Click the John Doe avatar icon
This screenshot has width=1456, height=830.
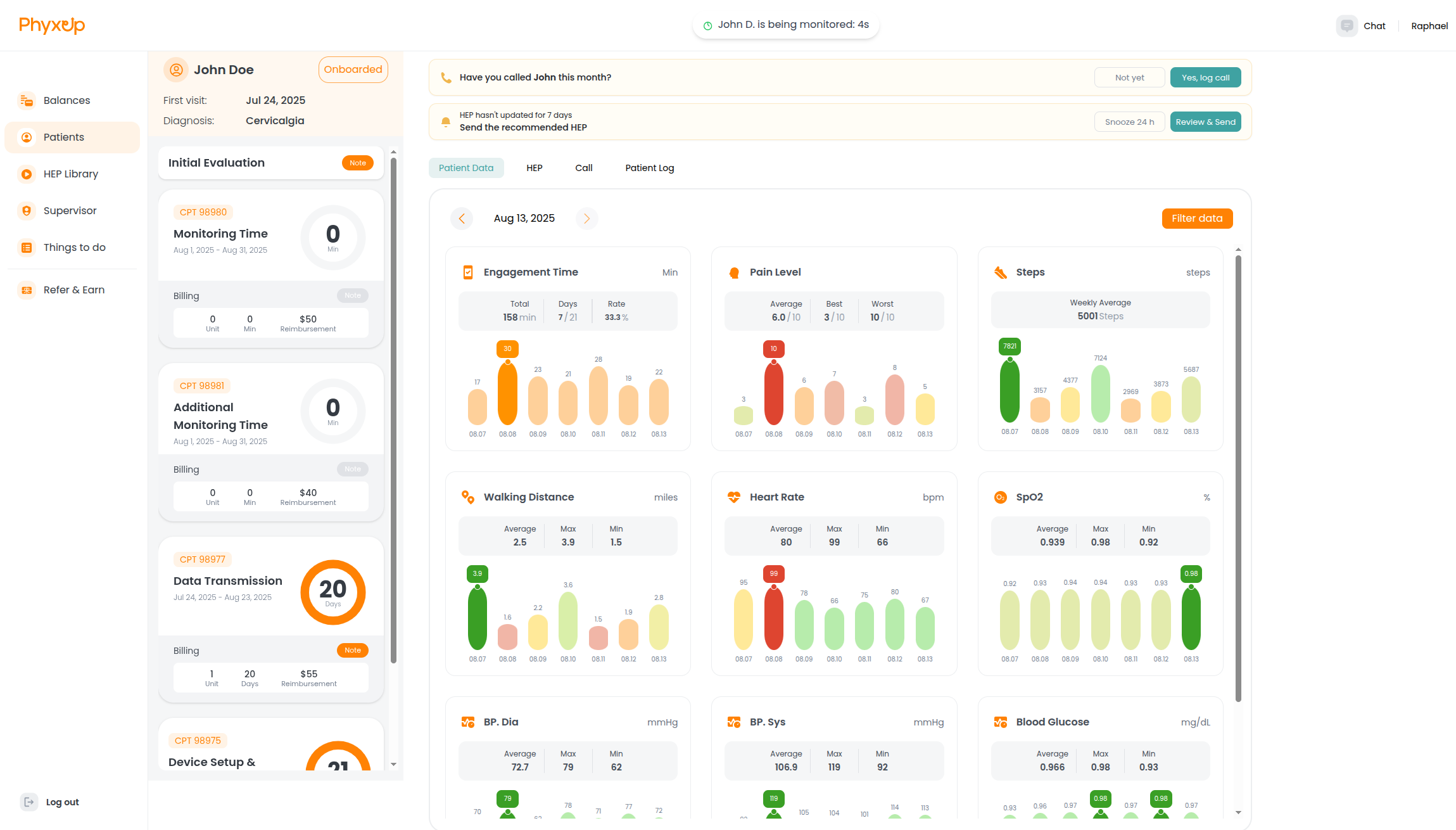tap(176, 70)
